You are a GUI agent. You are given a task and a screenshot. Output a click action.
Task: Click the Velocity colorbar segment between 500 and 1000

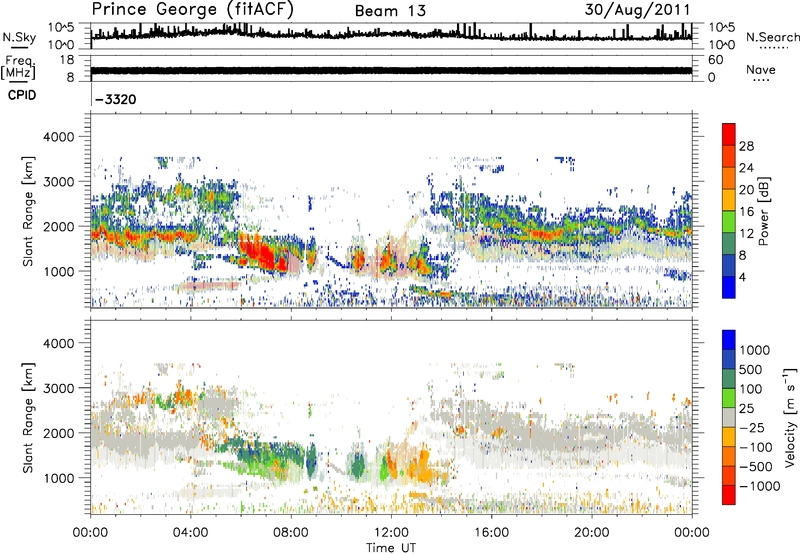[729, 359]
